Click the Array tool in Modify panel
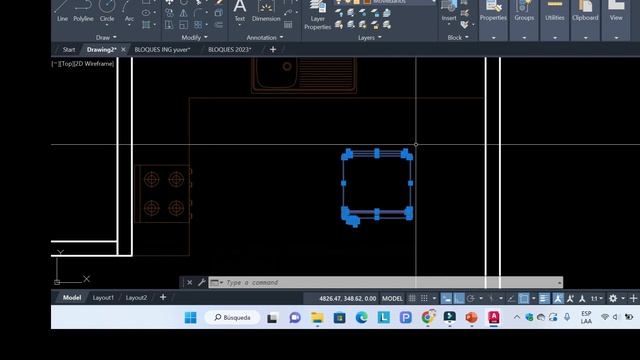This screenshot has width=640, height=360. (198, 25)
